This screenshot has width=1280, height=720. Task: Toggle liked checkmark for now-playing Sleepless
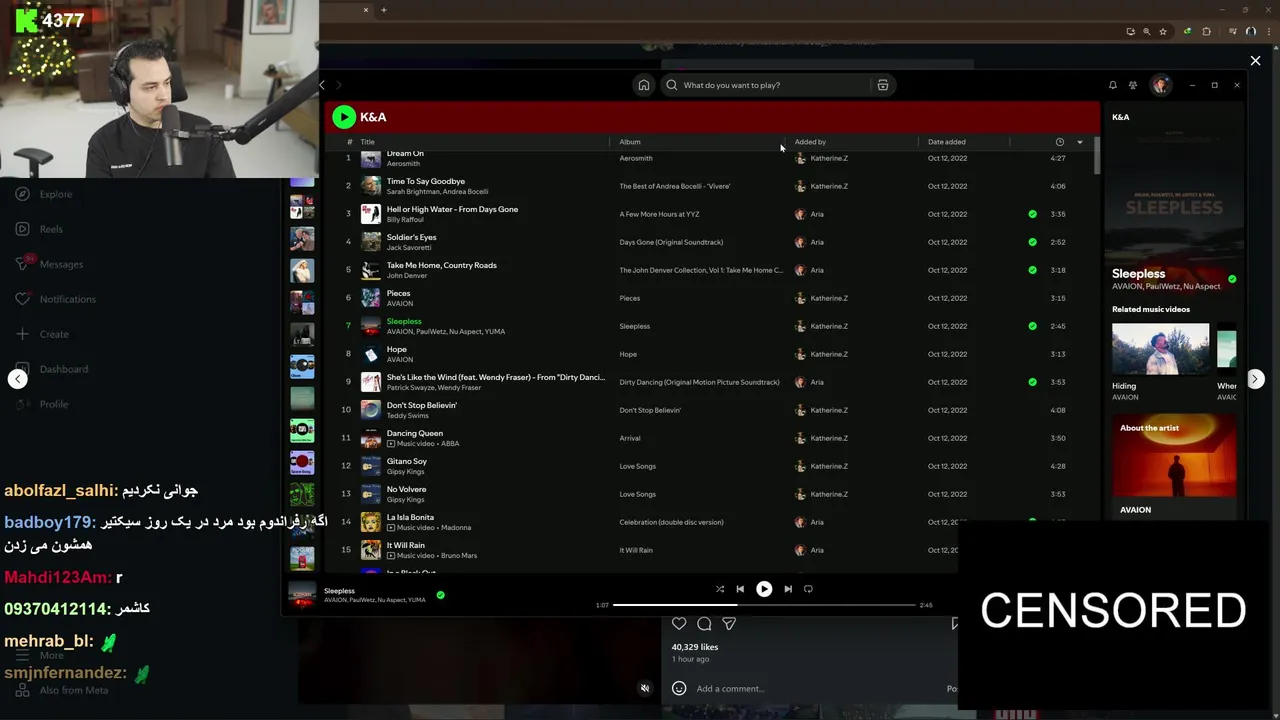click(440, 595)
